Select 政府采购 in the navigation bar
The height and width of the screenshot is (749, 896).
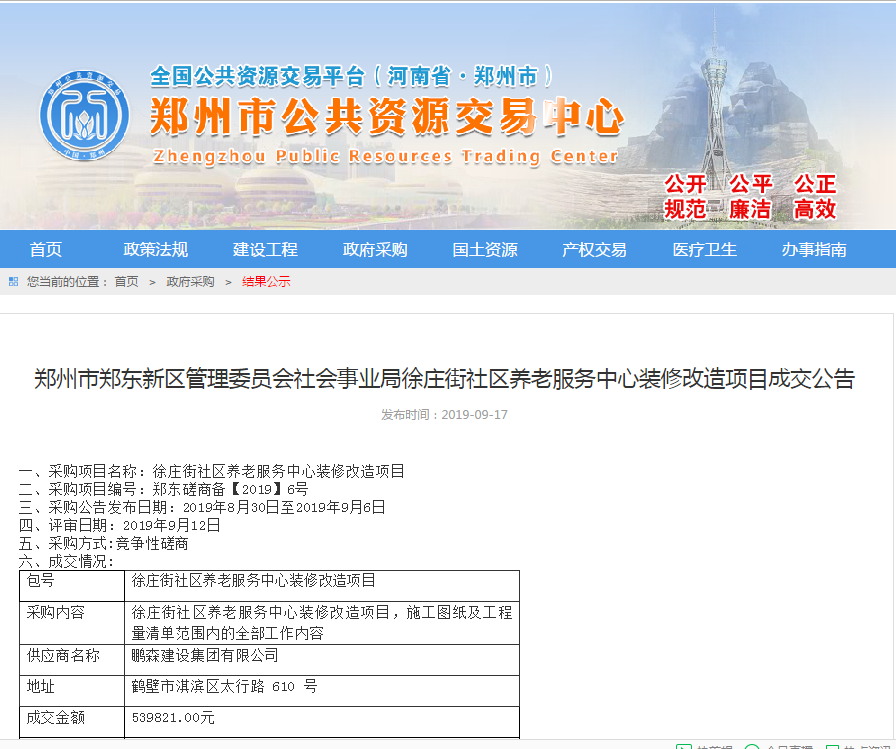pos(375,249)
